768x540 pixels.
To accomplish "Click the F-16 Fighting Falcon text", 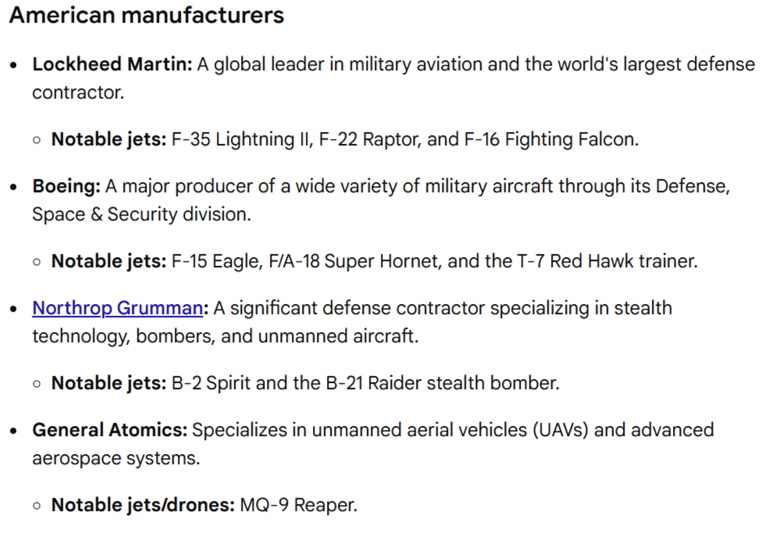I will tap(549, 139).
